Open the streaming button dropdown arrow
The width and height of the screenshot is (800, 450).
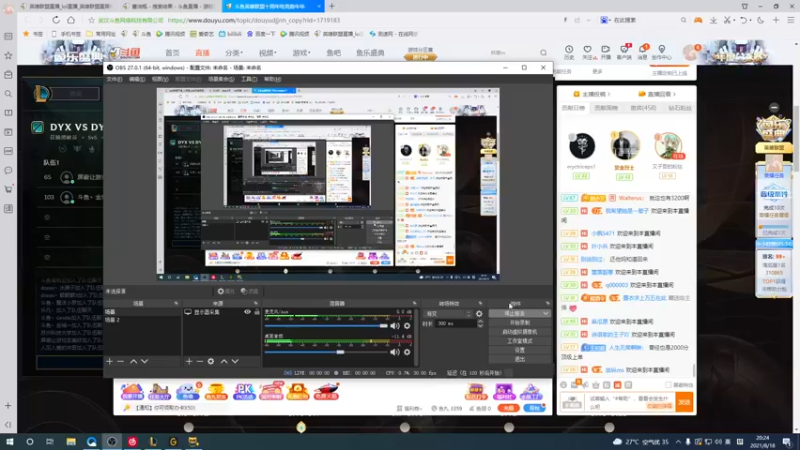tap(546, 313)
